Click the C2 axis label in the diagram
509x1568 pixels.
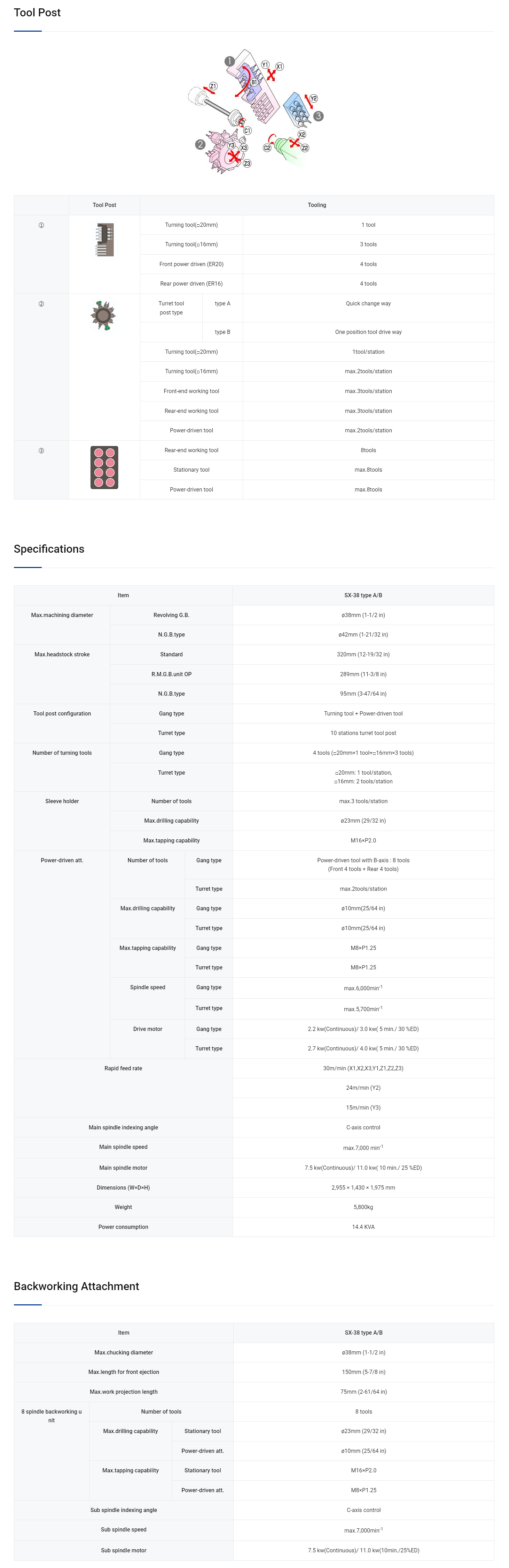click(x=267, y=148)
